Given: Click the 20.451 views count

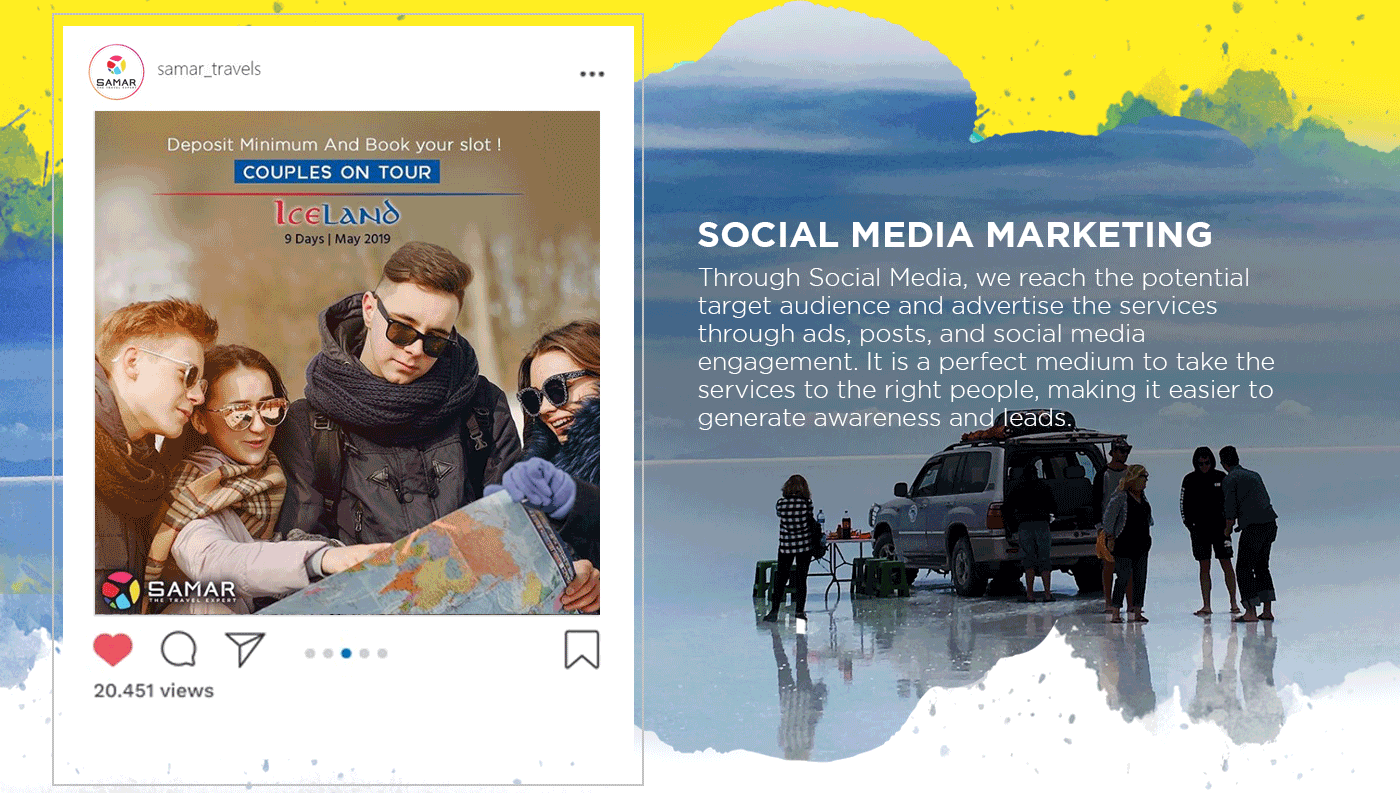Looking at the screenshot, I should (153, 691).
